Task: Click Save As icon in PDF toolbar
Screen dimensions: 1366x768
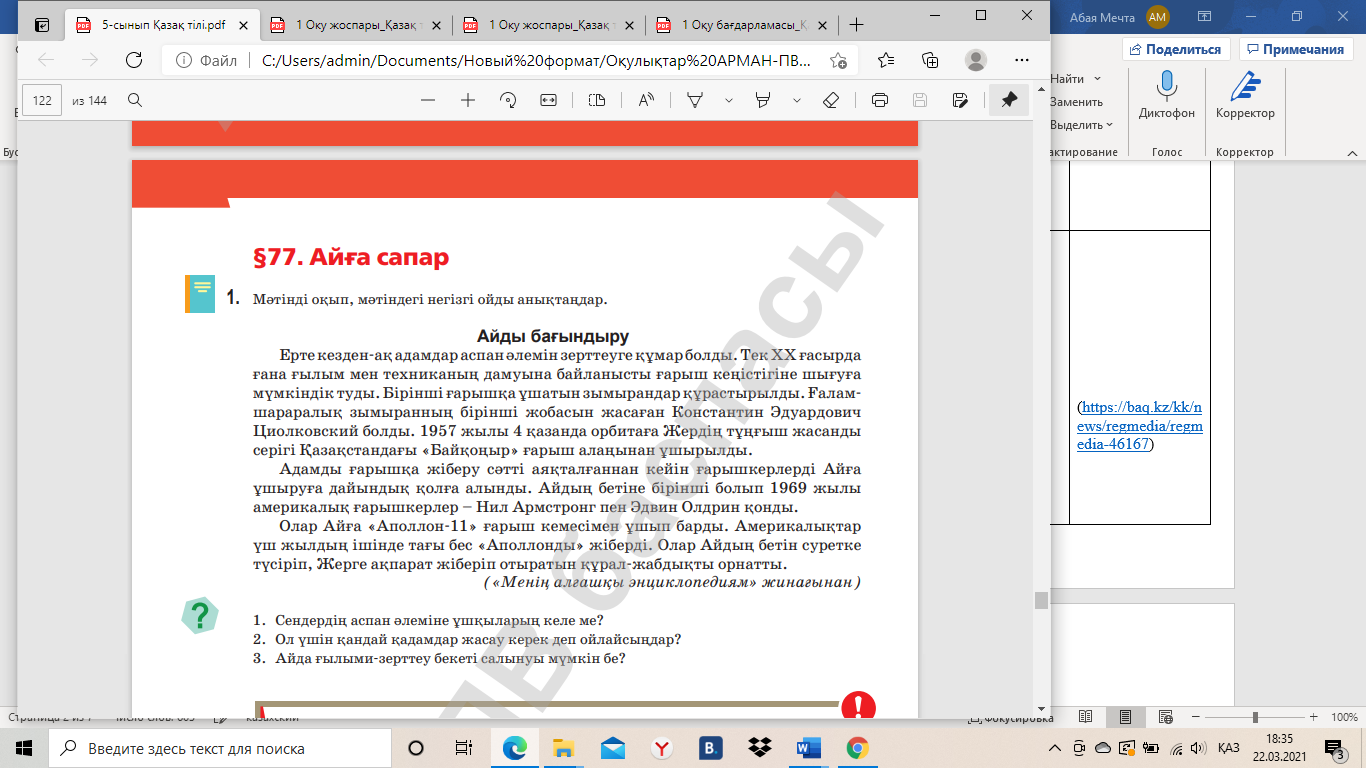Action: (x=960, y=100)
